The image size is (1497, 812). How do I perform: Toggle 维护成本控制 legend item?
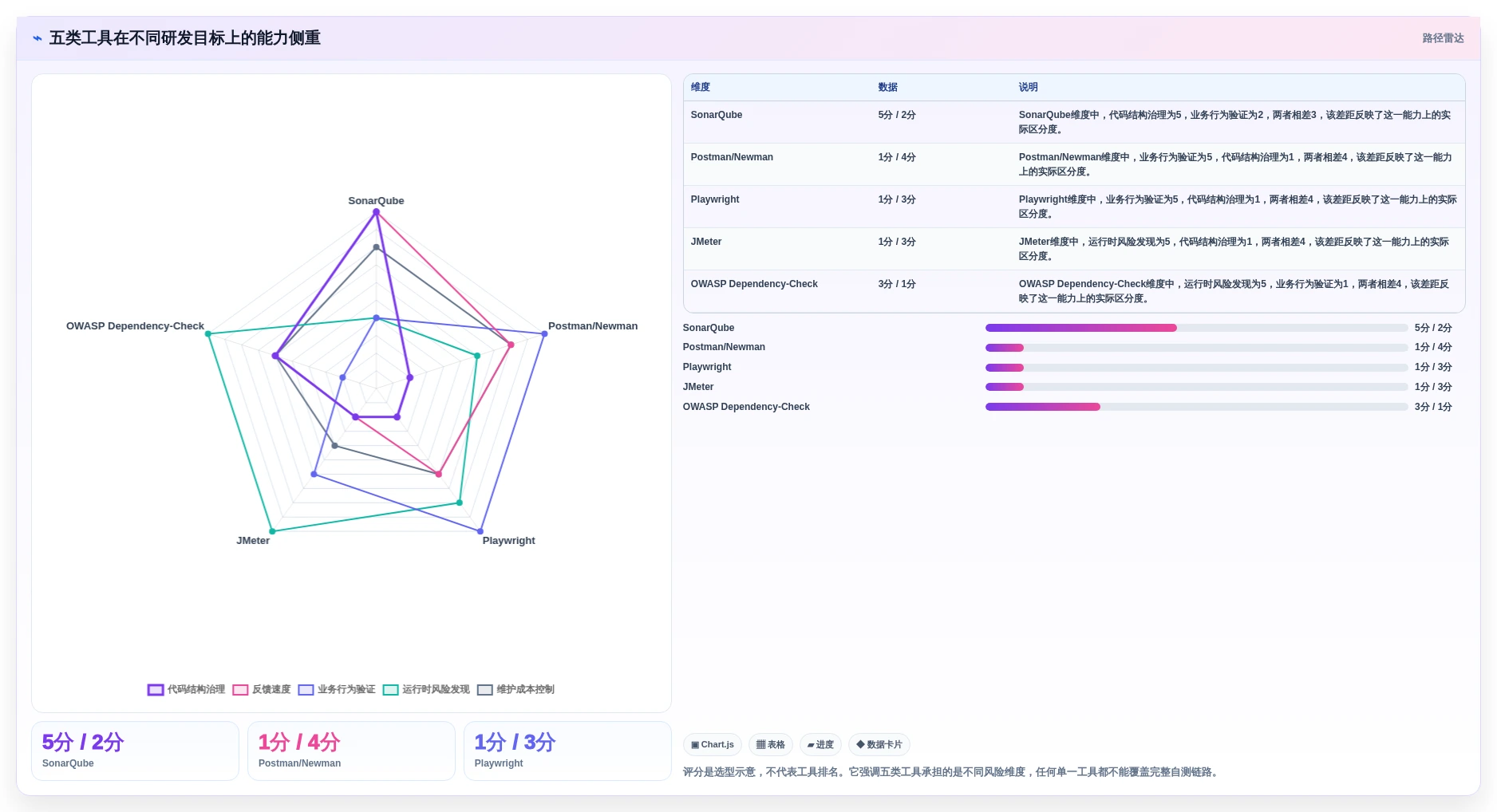(515, 690)
